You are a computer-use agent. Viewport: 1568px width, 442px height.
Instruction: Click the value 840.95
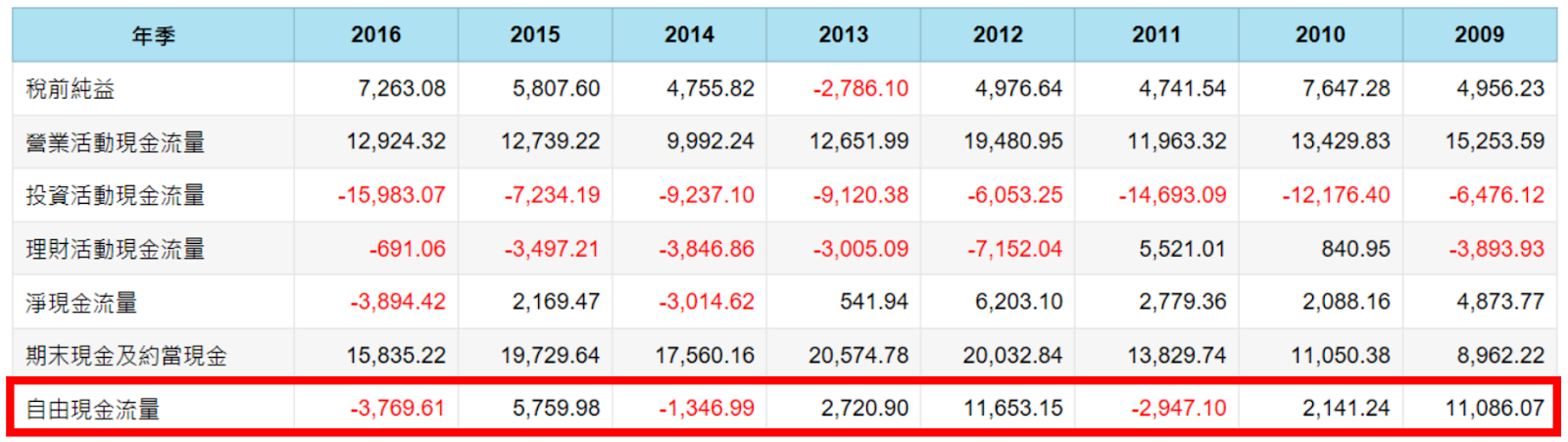1355,249
